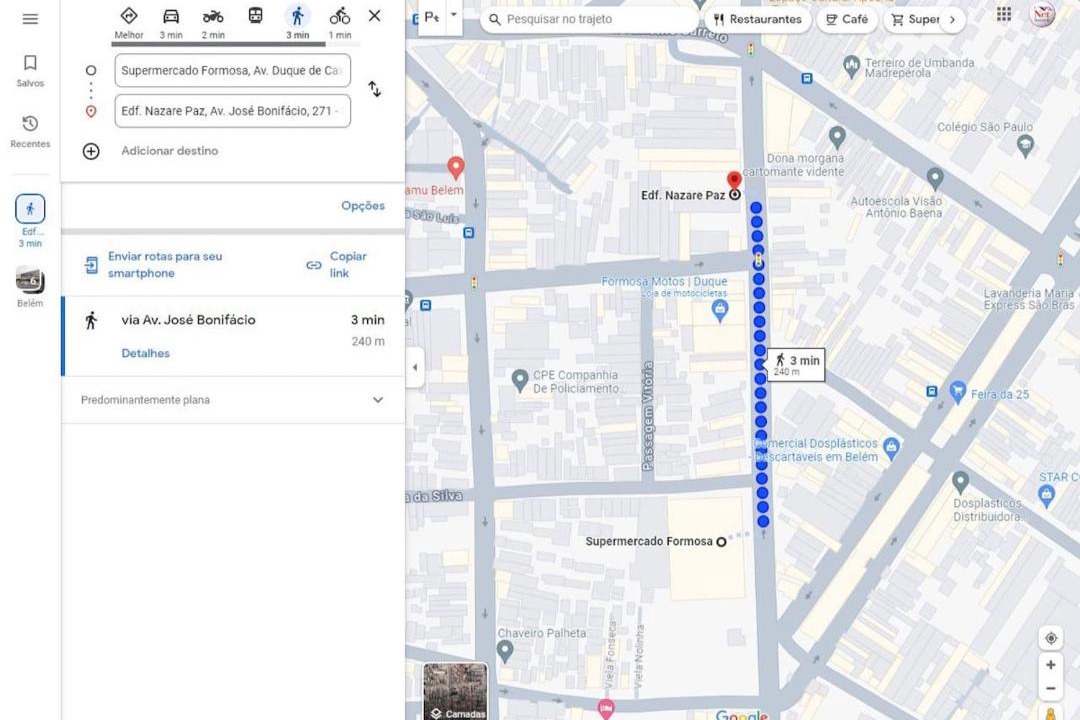1080x720 pixels.
Task: Swap origin and destination
Action: click(375, 89)
